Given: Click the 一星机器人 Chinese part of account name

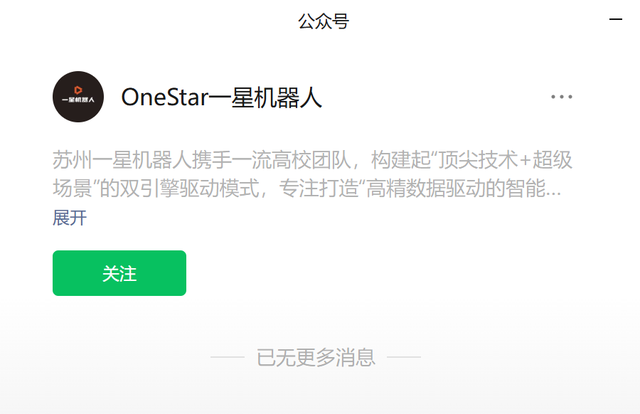Looking at the screenshot, I should (266, 98).
